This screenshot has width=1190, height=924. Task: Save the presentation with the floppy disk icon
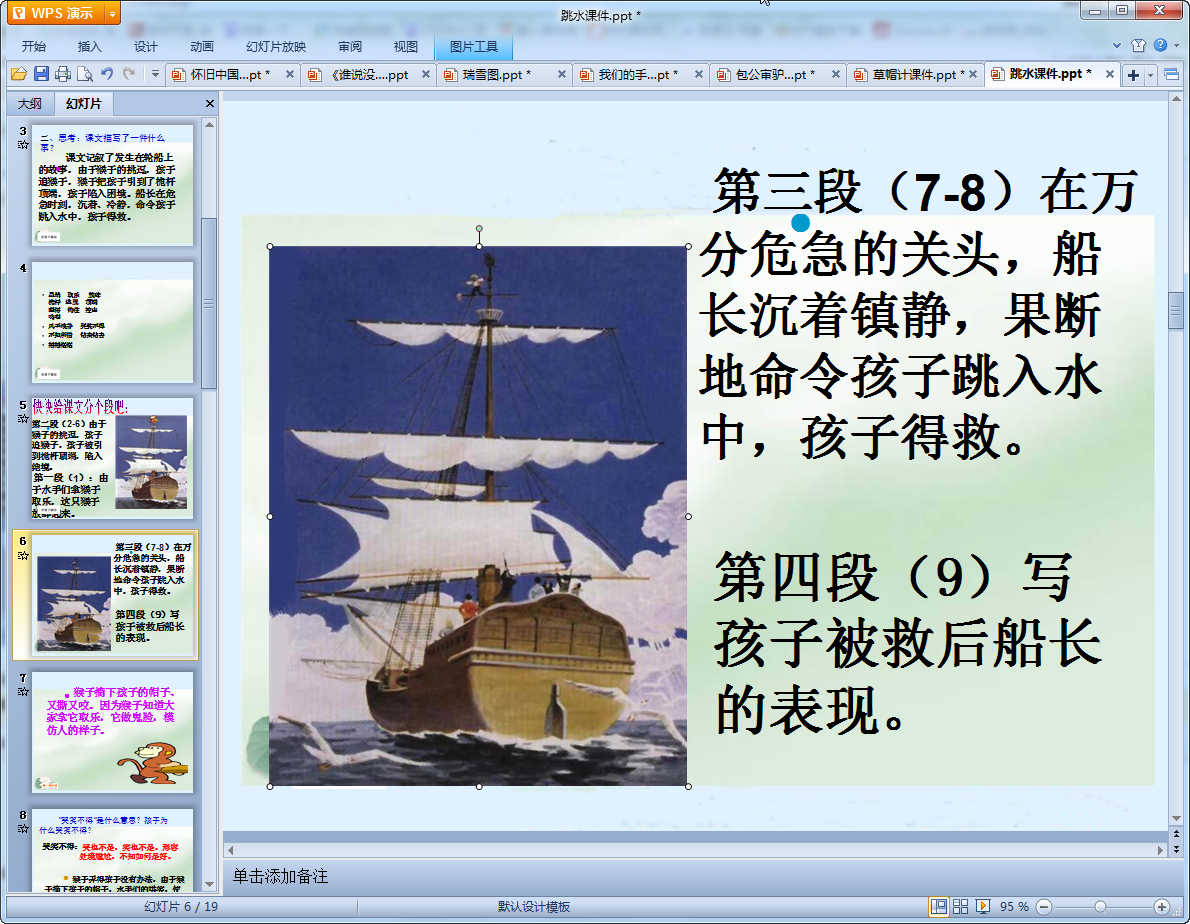point(42,74)
